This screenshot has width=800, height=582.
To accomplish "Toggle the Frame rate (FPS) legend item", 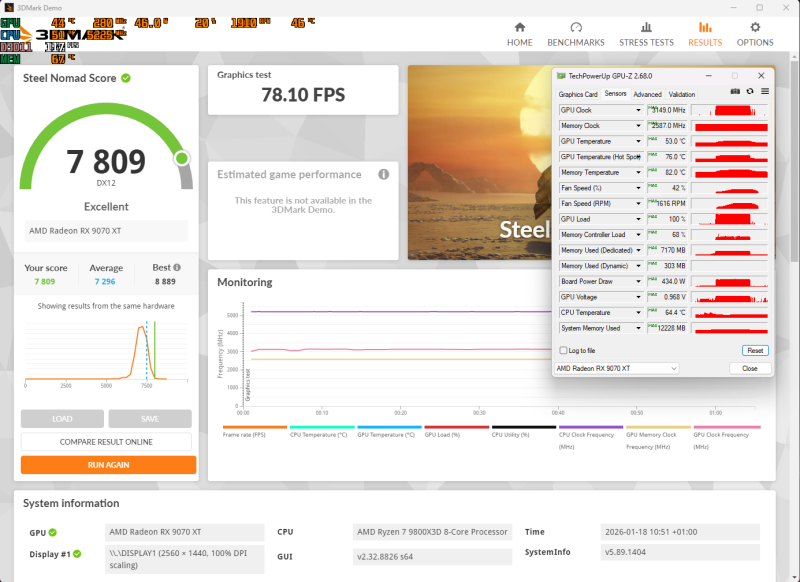I will (255, 432).
